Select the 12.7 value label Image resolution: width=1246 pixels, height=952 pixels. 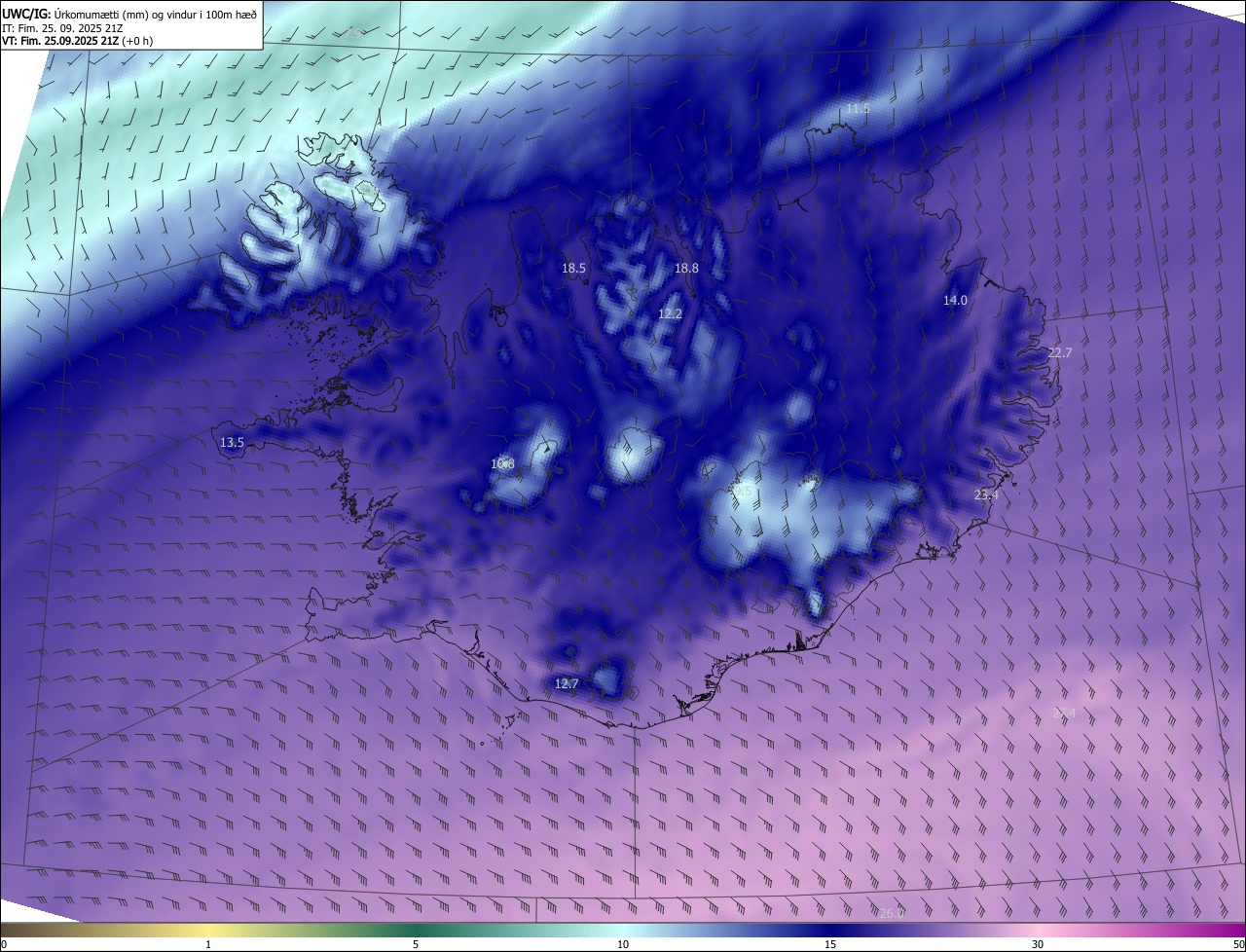[567, 684]
